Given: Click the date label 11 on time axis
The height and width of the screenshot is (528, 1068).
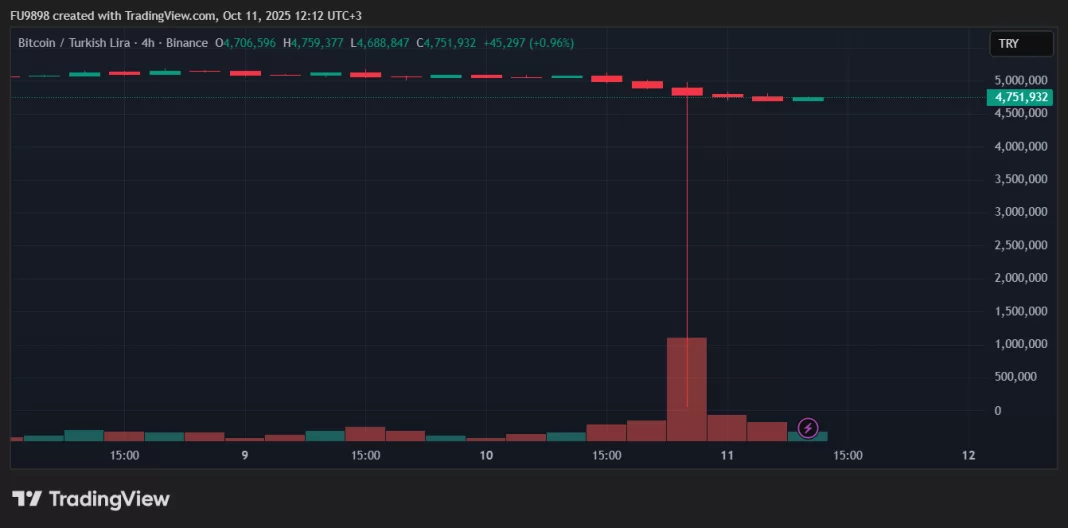Looking at the screenshot, I should [727, 455].
